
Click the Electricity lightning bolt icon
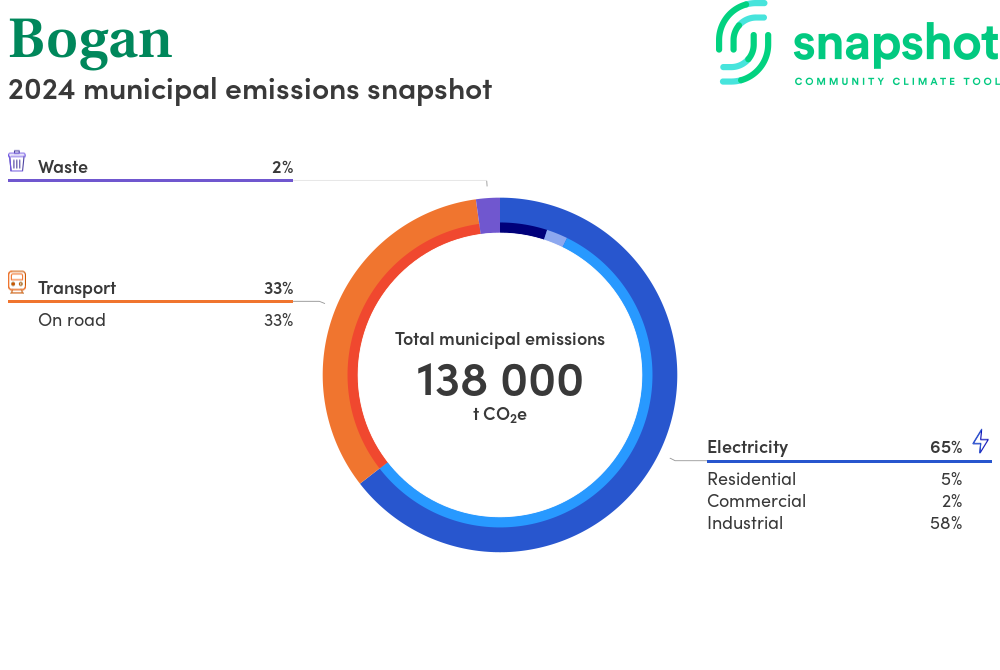[980, 442]
